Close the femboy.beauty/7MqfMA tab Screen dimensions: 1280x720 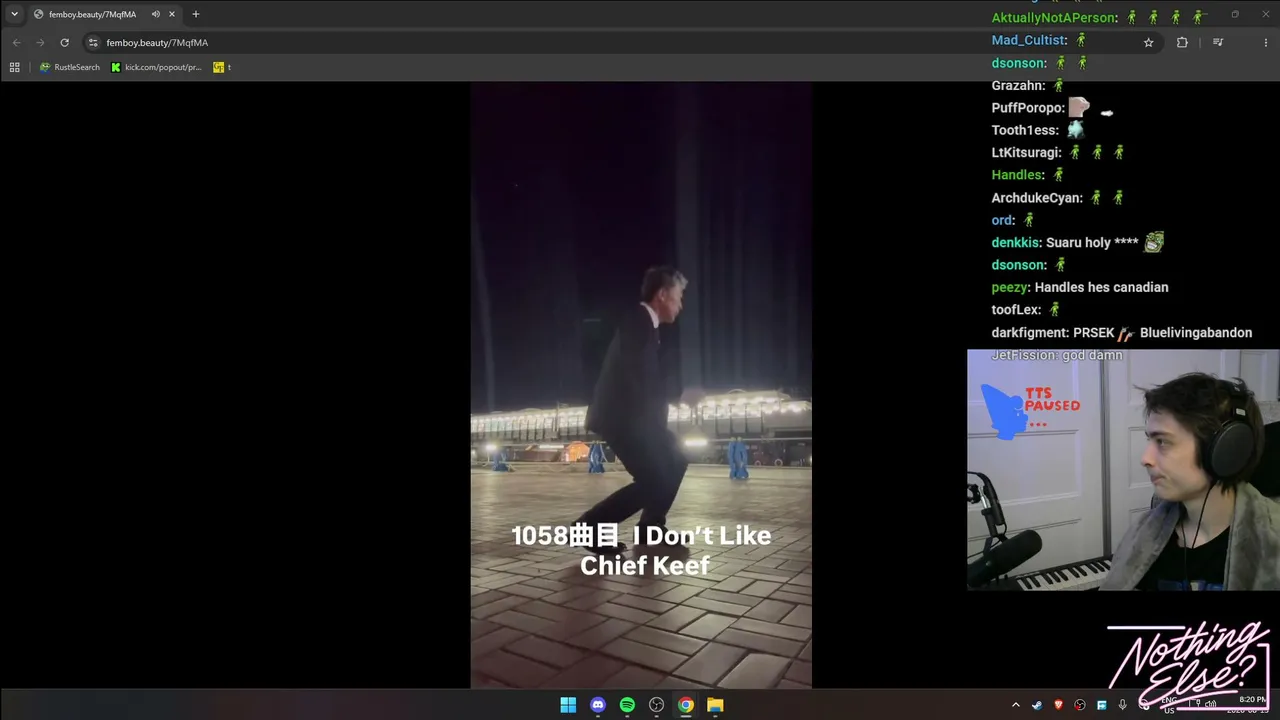click(x=172, y=14)
